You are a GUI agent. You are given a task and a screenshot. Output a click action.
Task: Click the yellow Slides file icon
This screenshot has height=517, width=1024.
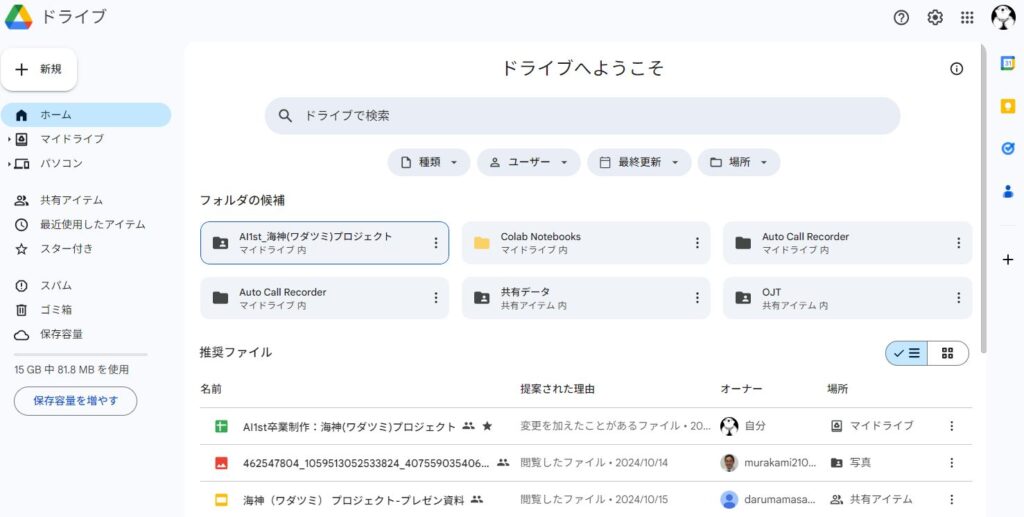[221, 500]
